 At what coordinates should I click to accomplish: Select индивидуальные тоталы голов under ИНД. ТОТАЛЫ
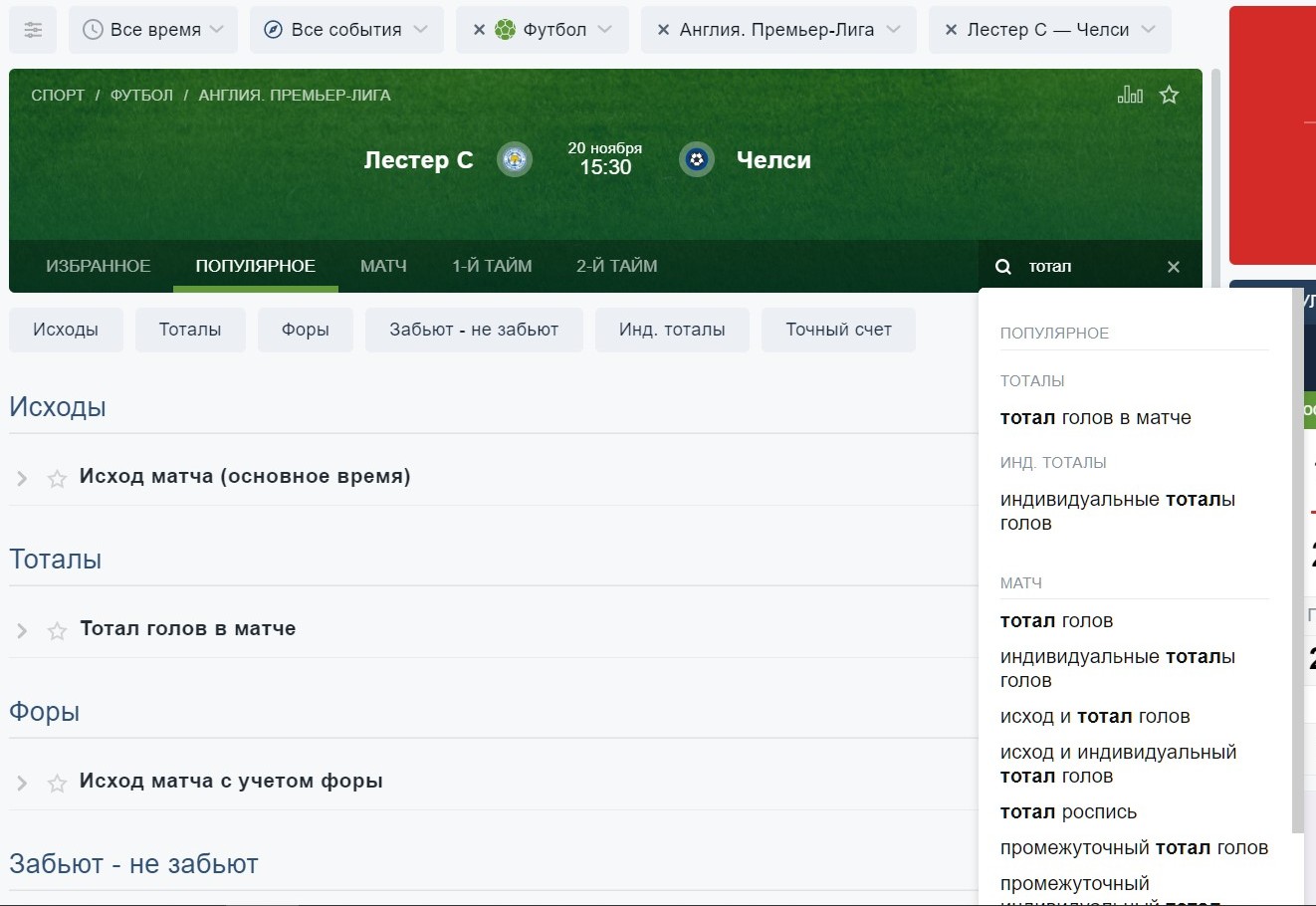[1118, 512]
